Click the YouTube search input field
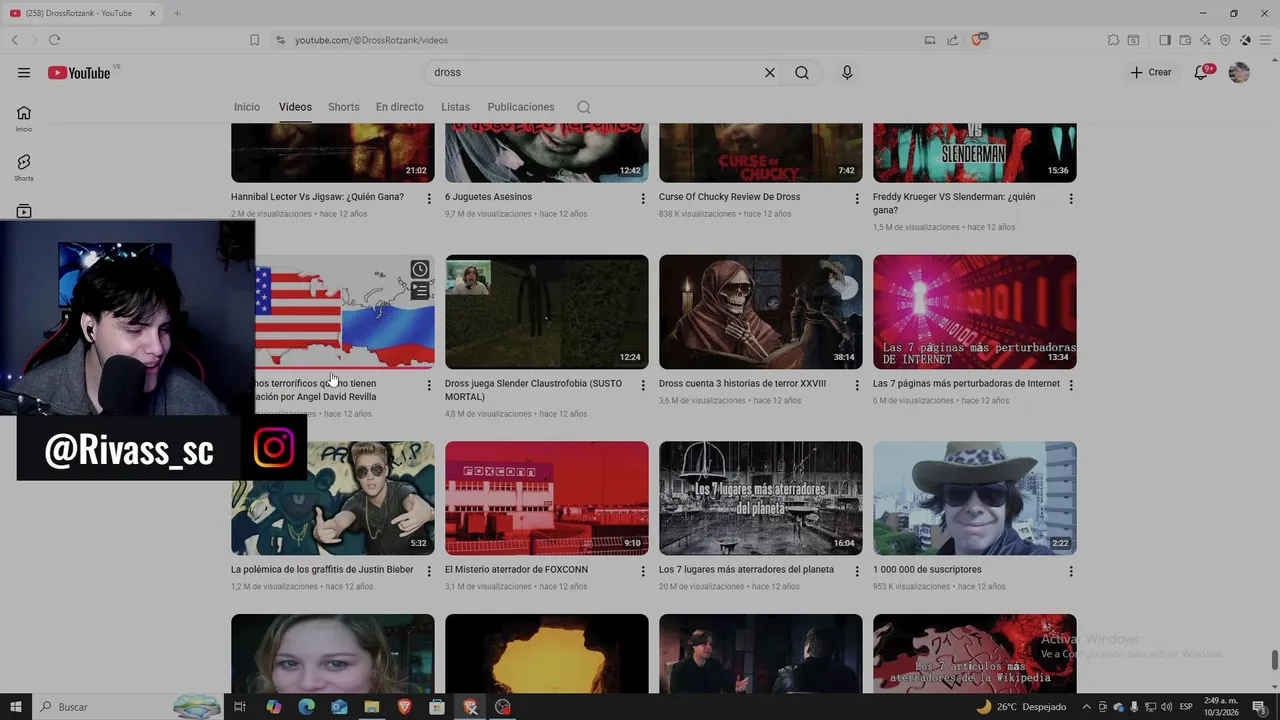This screenshot has height=720, width=1280. tap(595, 72)
